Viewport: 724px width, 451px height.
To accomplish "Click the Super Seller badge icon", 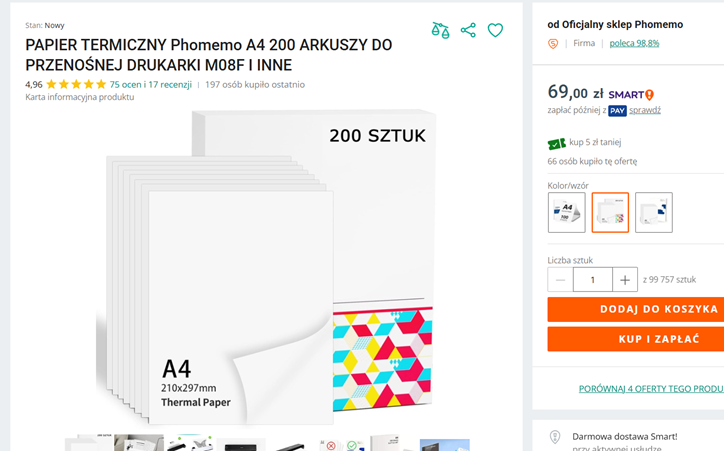I will 553,43.
